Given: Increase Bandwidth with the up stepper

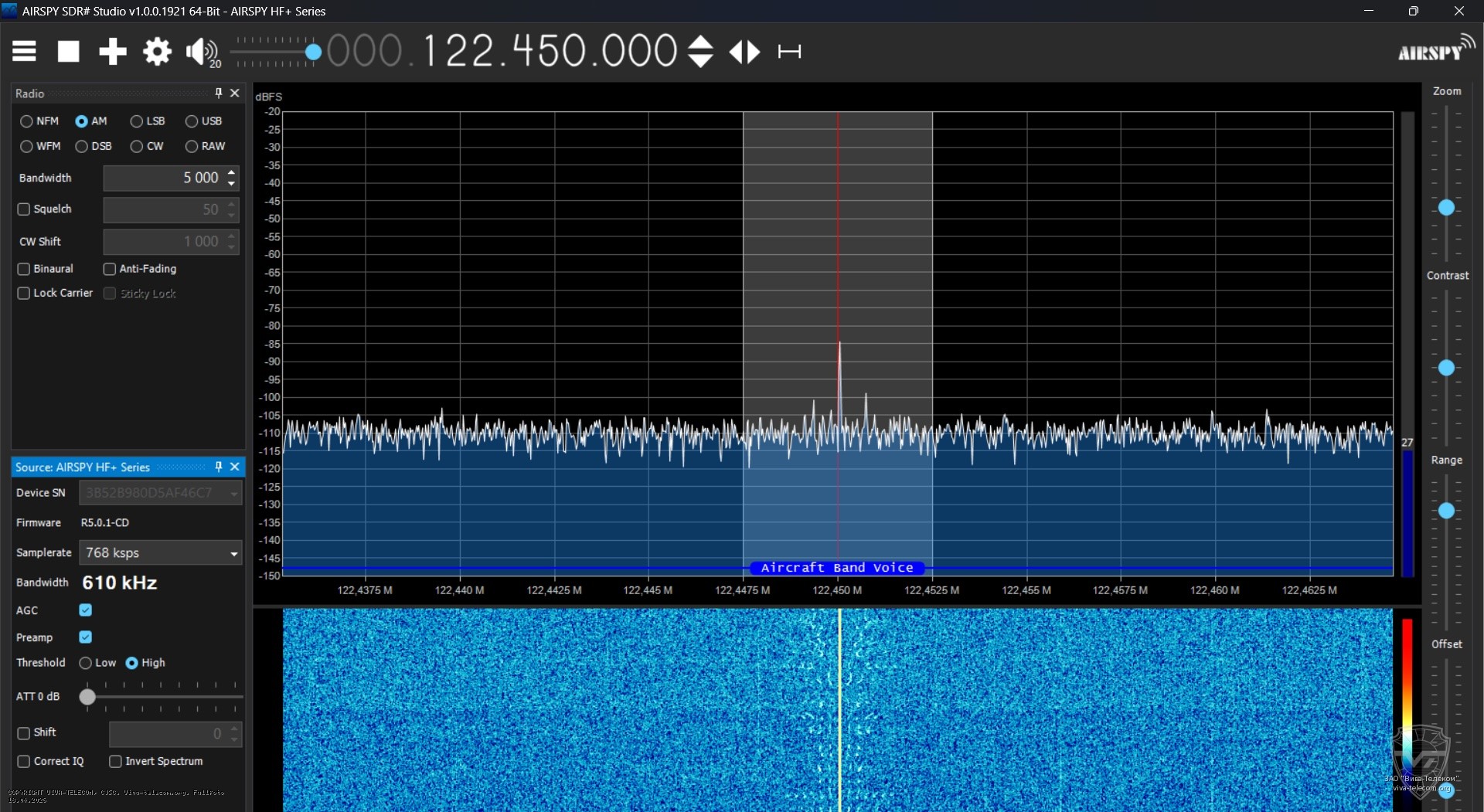Looking at the screenshot, I should tap(230, 173).
